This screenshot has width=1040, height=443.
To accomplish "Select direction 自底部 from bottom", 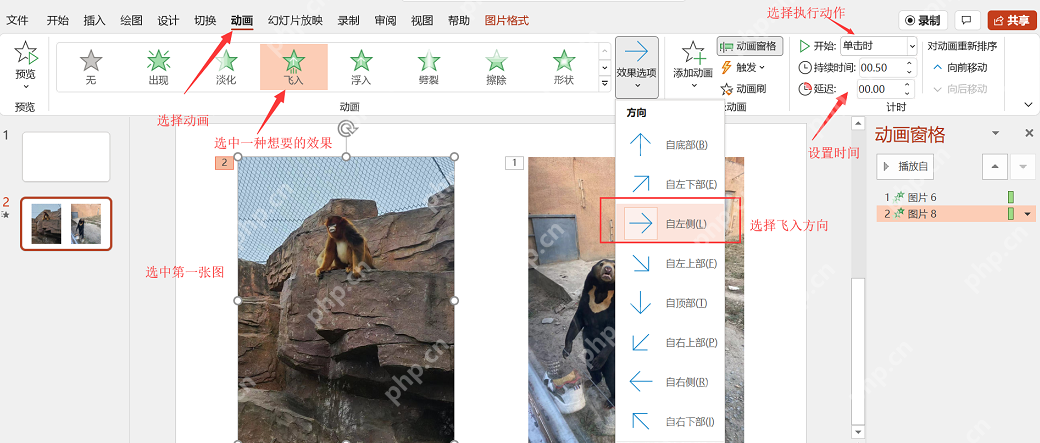I will tap(669, 145).
